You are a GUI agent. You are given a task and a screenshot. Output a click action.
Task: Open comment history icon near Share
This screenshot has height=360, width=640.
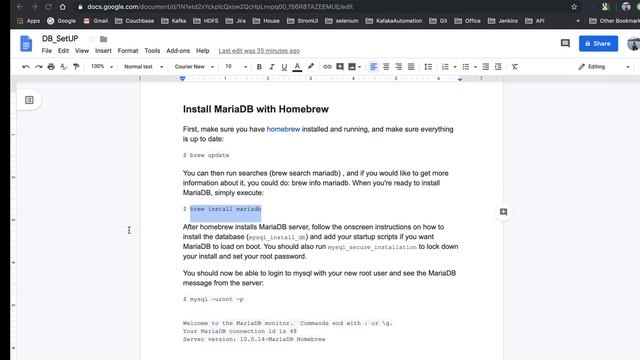565,43
